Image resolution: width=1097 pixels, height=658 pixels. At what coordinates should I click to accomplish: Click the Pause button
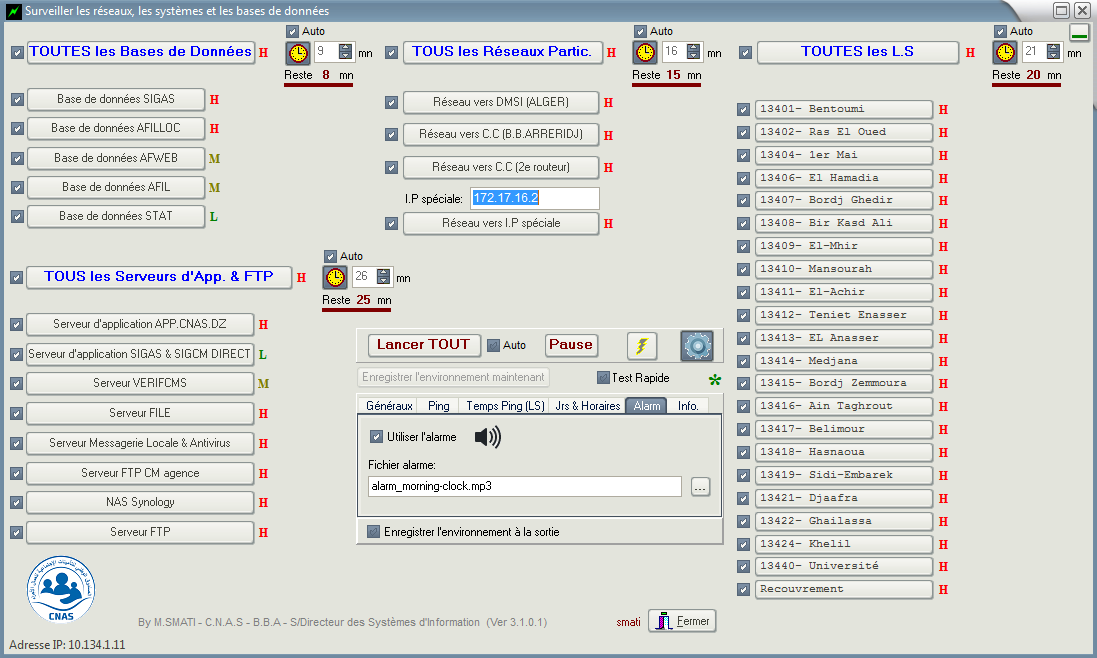tap(571, 345)
